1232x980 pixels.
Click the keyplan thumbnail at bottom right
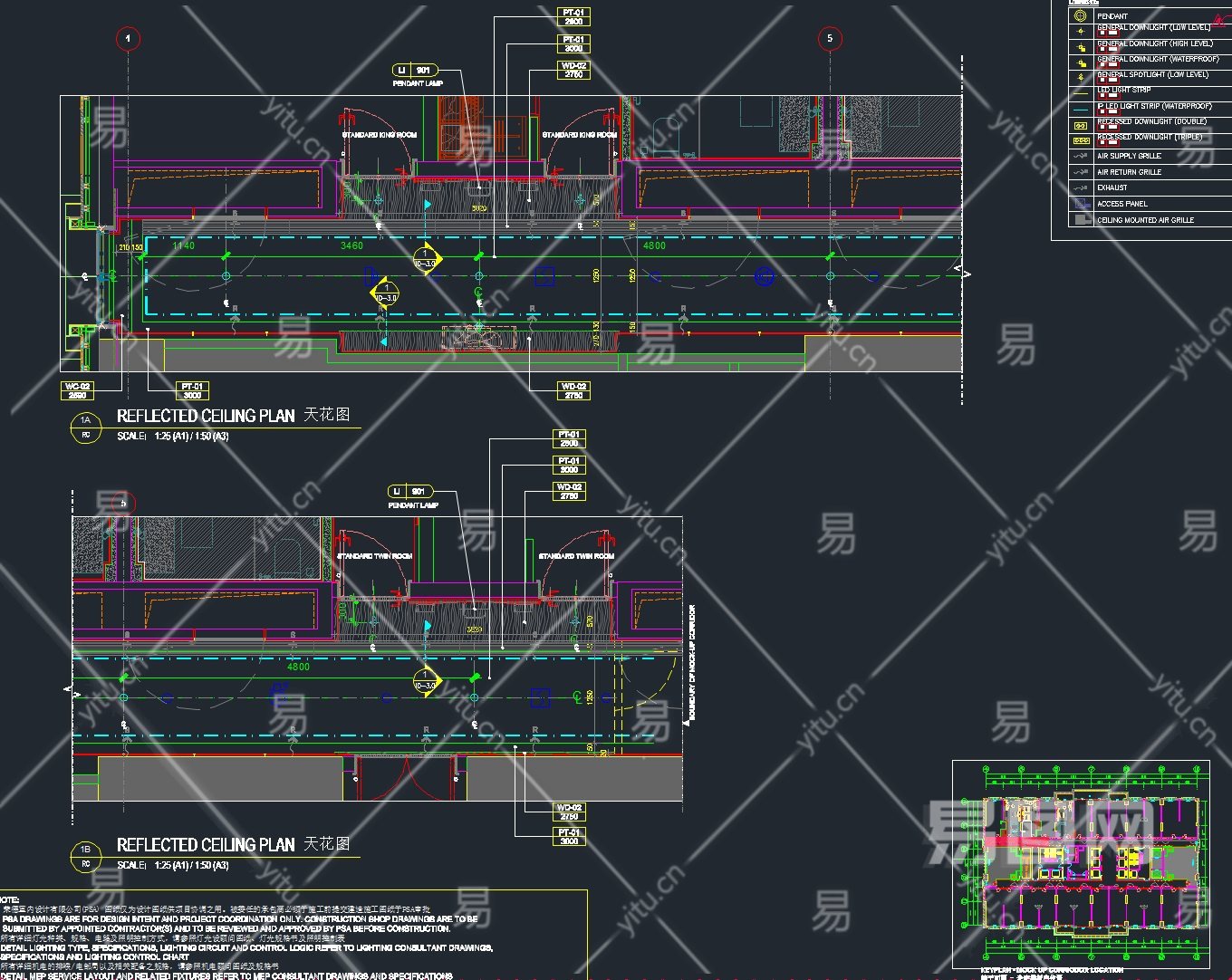pos(1081,865)
